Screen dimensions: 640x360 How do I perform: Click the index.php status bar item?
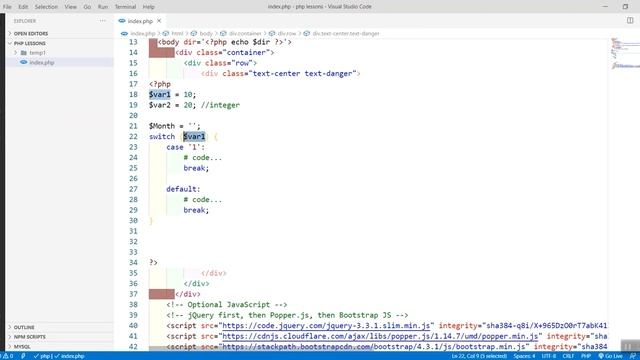69,356
